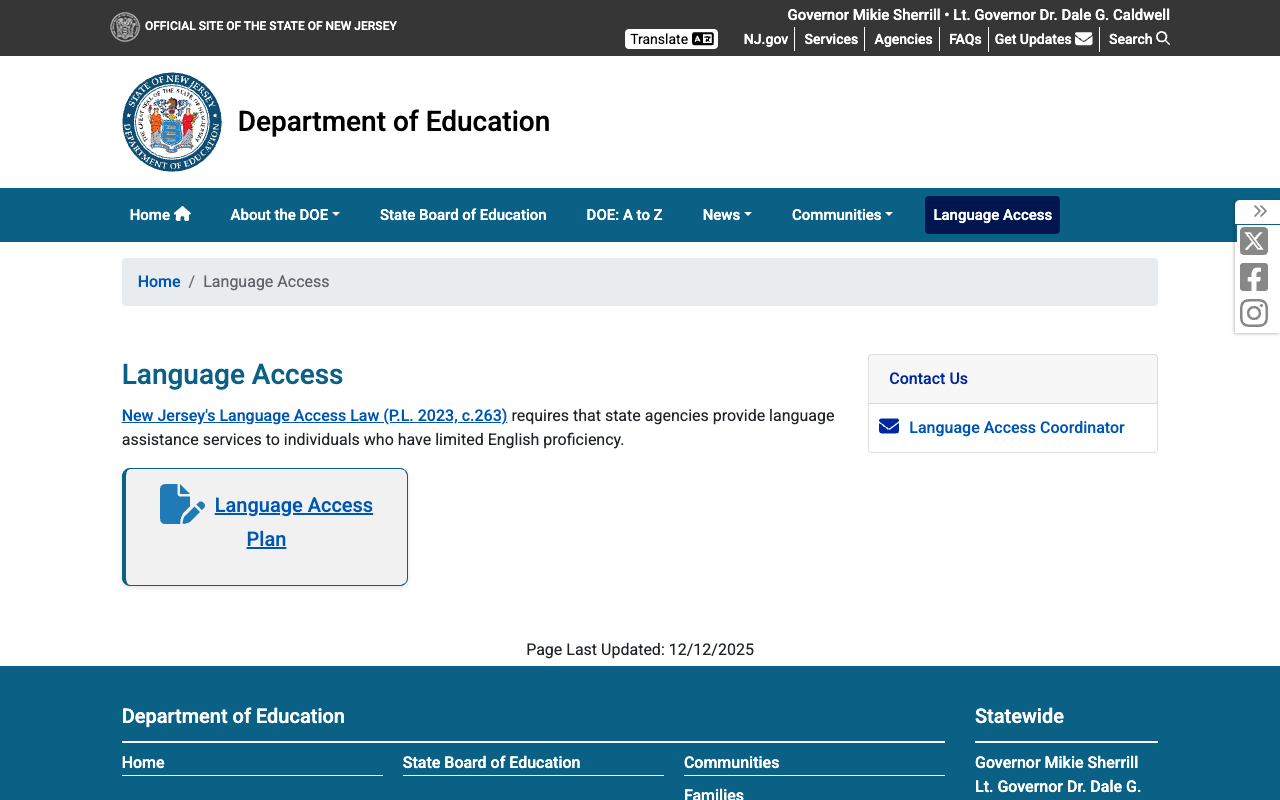Image resolution: width=1280 pixels, height=800 pixels.
Task: Click the Department of Education seal logo
Action: [172, 122]
